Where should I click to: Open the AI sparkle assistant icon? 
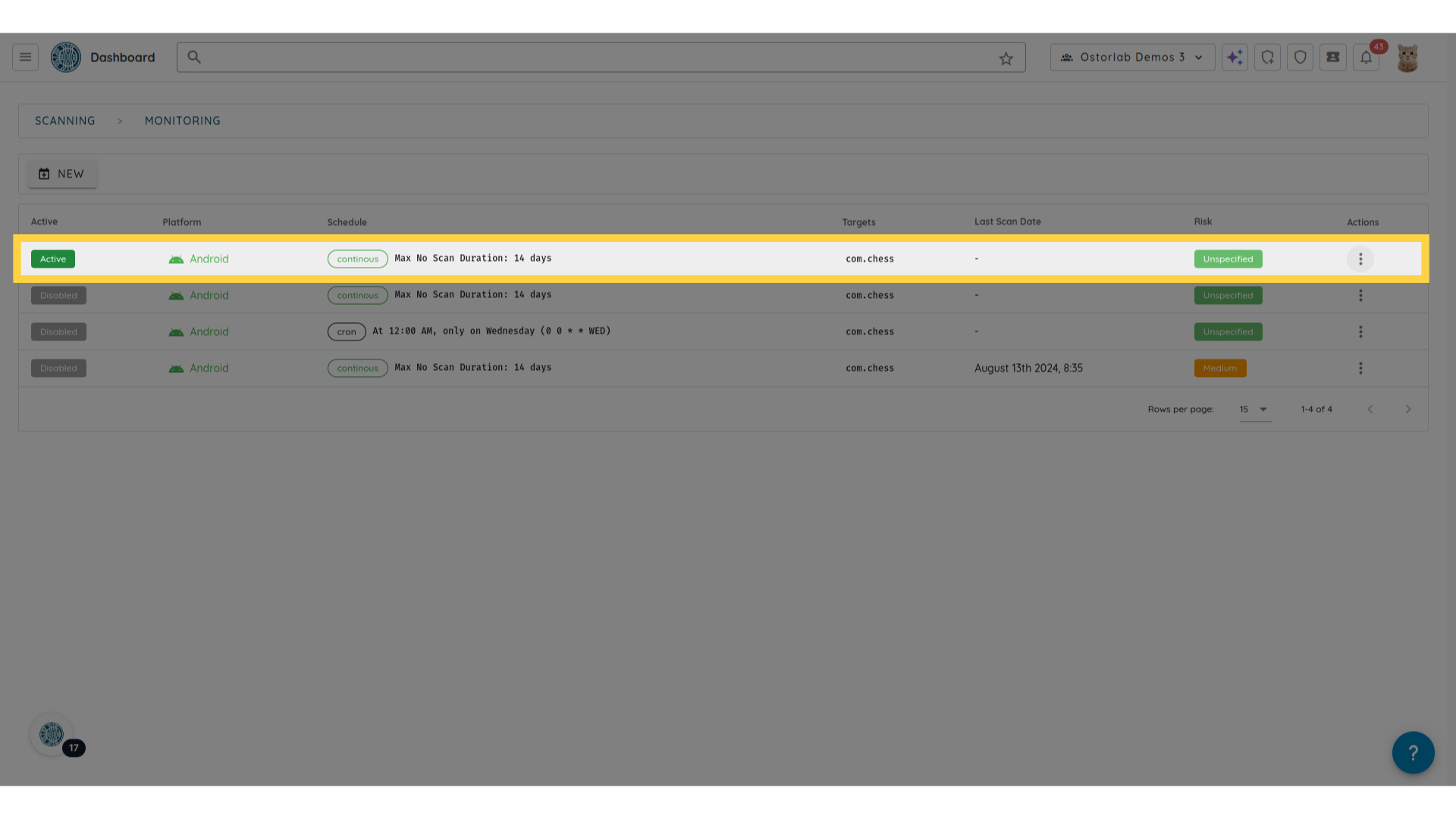(x=1235, y=57)
